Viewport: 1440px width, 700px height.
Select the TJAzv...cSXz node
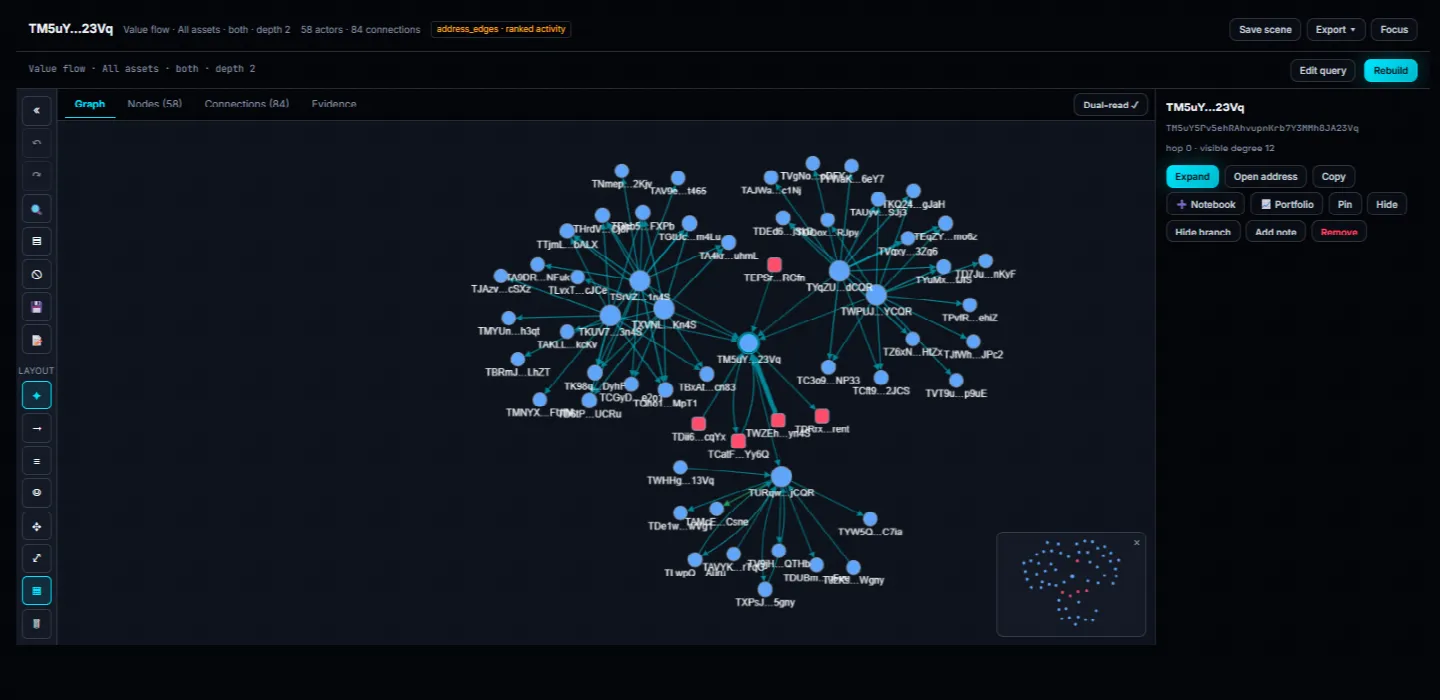pos(501,276)
